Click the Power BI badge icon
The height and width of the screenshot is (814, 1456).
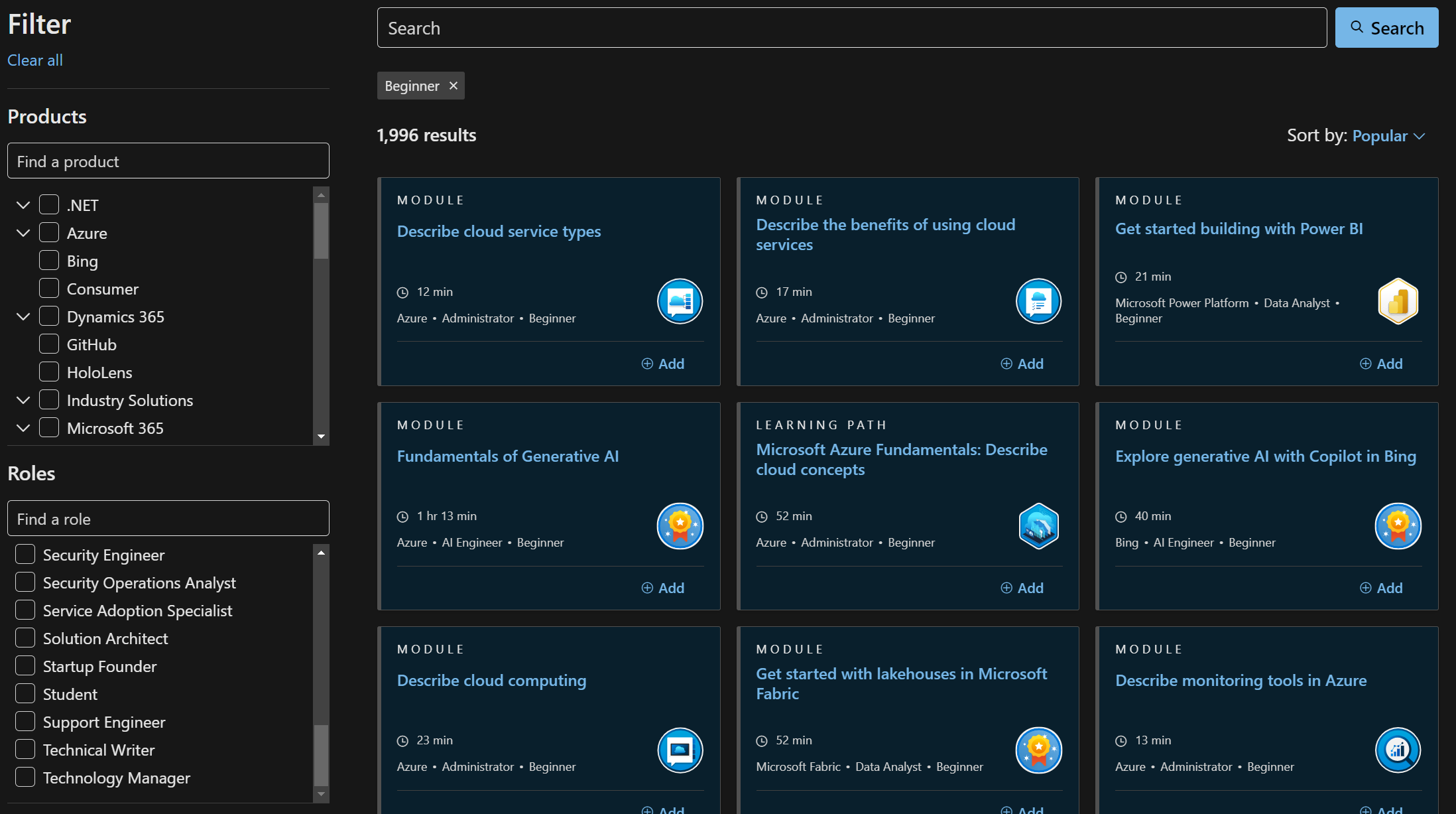(1398, 301)
